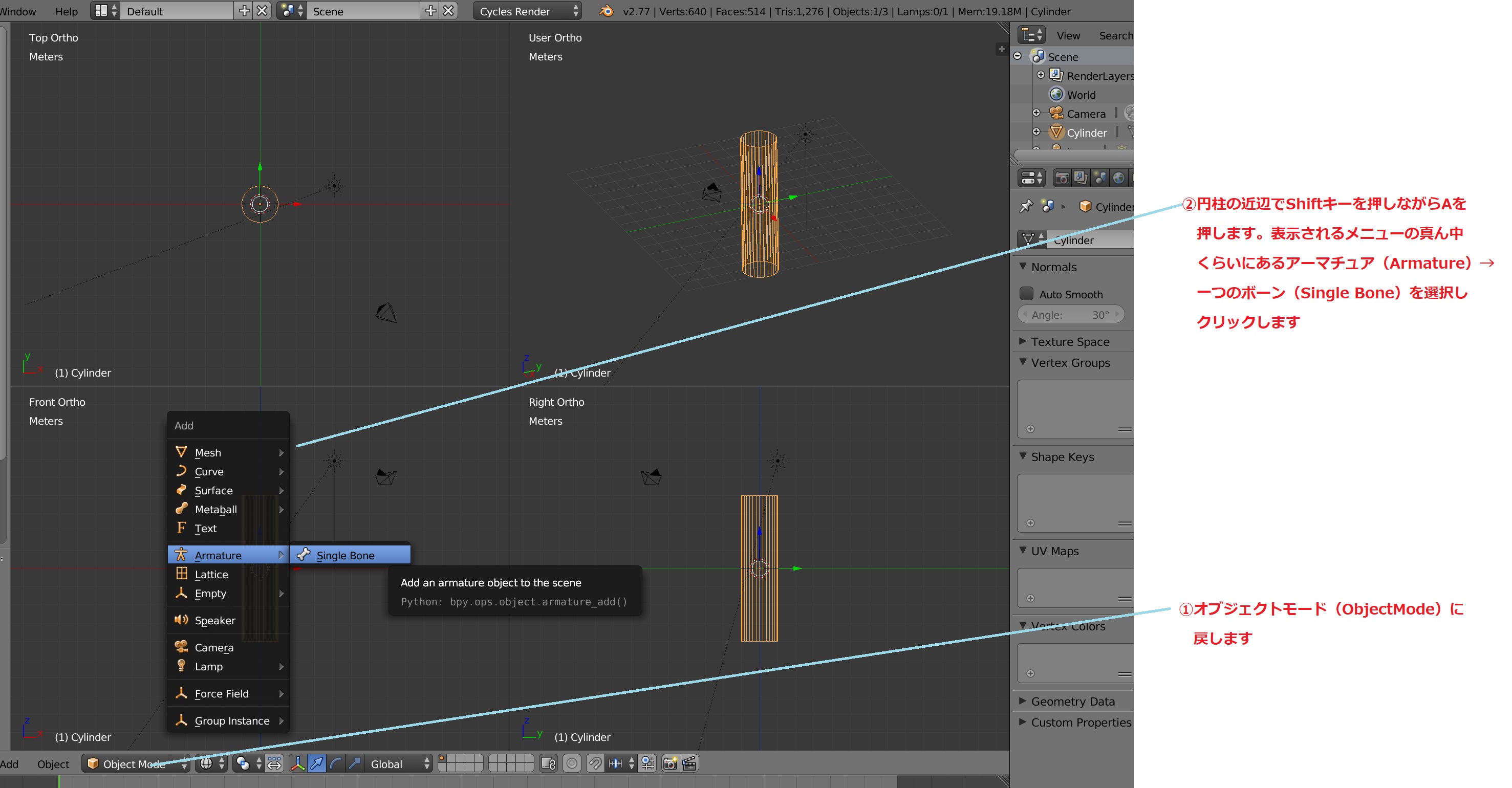Click the Metaball icon in Add menu
The width and height of the screenshot is (1512, 788).
(x=181, y=509)
